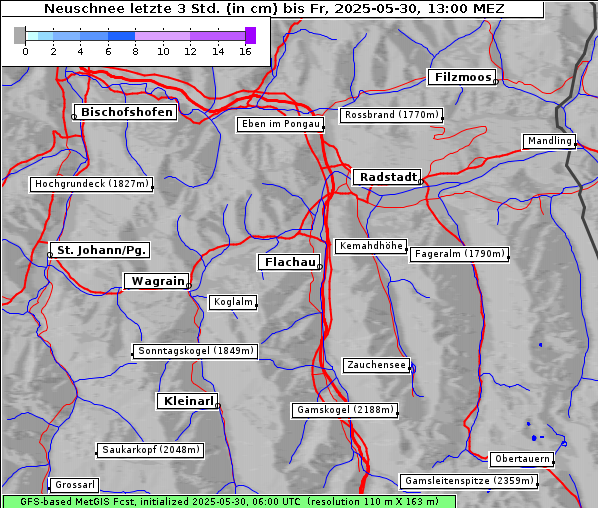Viewport: 598px width, 508px height.
Task: Click the Wagrain location marker circle
Action: (188, 286)
